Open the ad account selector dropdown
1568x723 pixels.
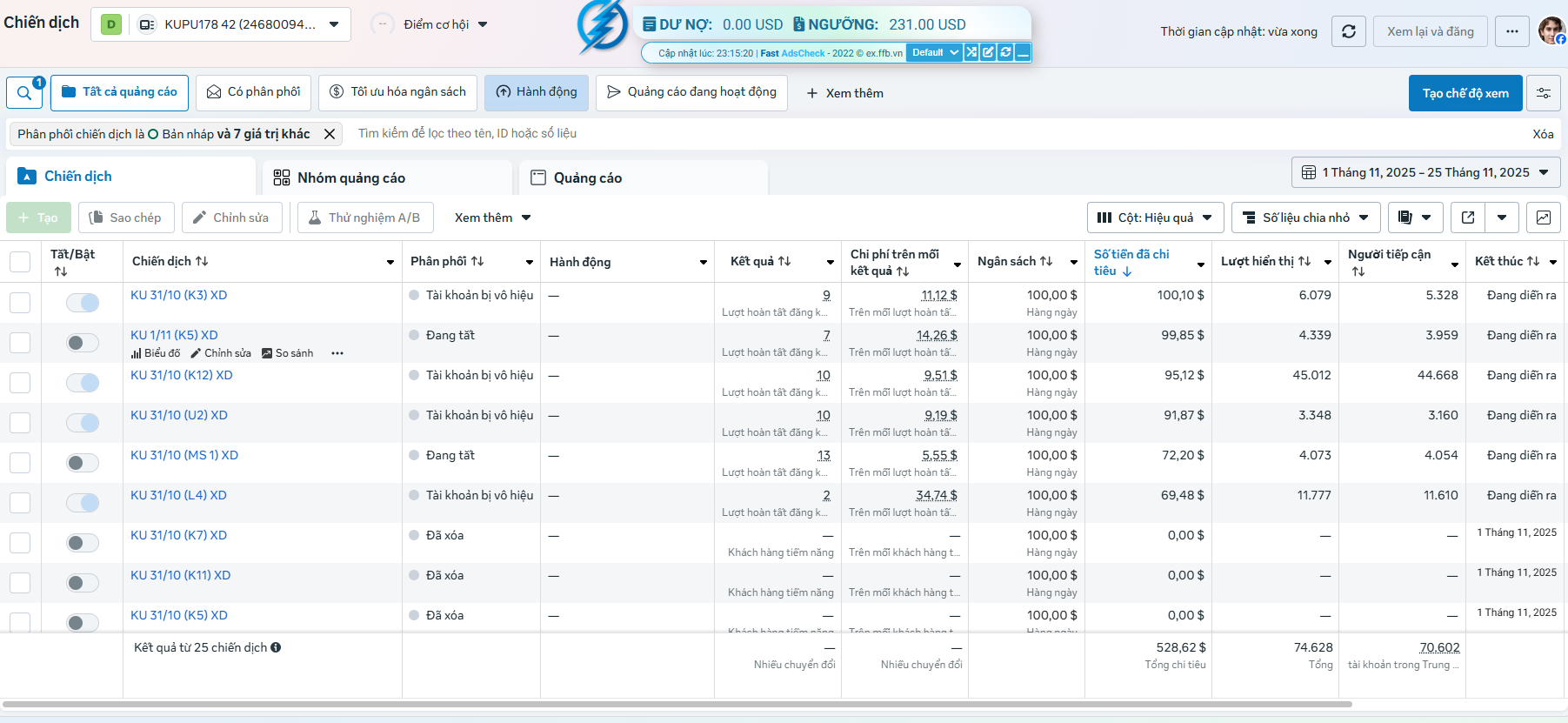coord(221,24)
